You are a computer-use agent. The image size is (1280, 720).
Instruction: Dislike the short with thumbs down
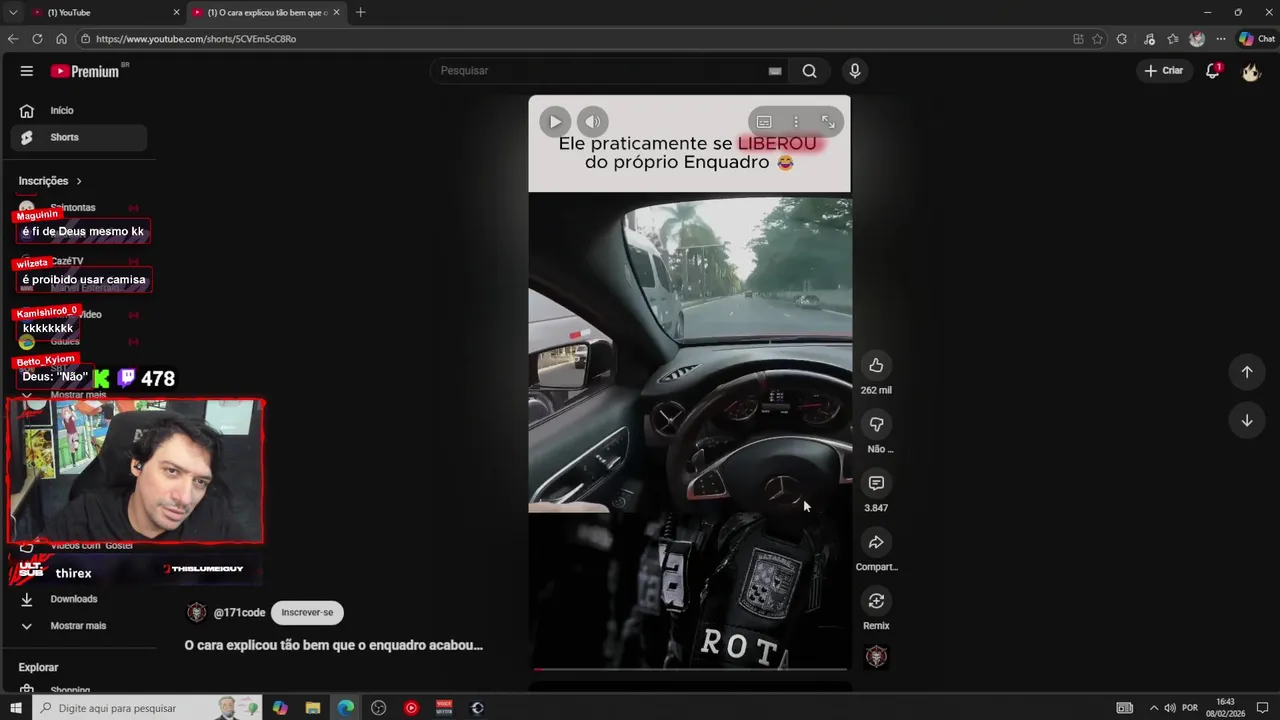pyautogui.click(x=876, y=424)
